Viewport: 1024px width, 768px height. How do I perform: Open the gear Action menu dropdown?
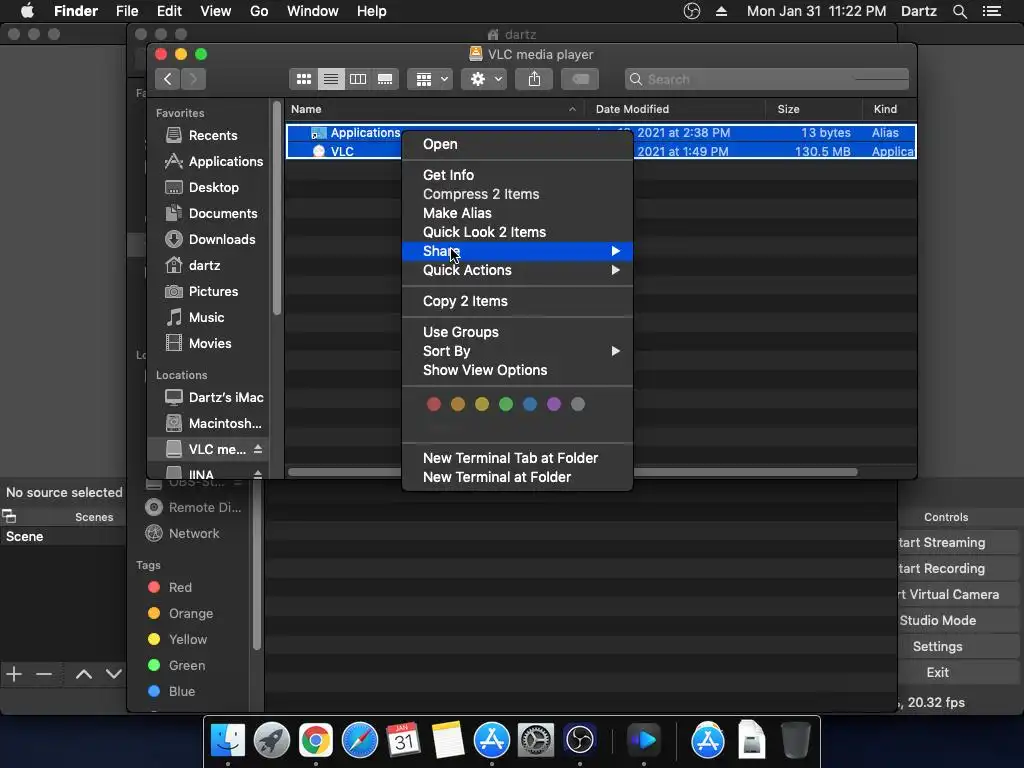point(484,79)
